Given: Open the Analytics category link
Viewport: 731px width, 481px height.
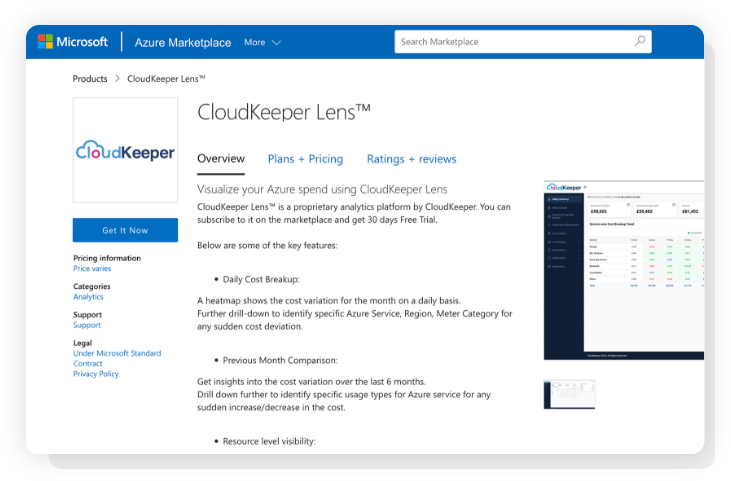Looking at the screenshot, I should pyautogui.click(x=88, y=297).
